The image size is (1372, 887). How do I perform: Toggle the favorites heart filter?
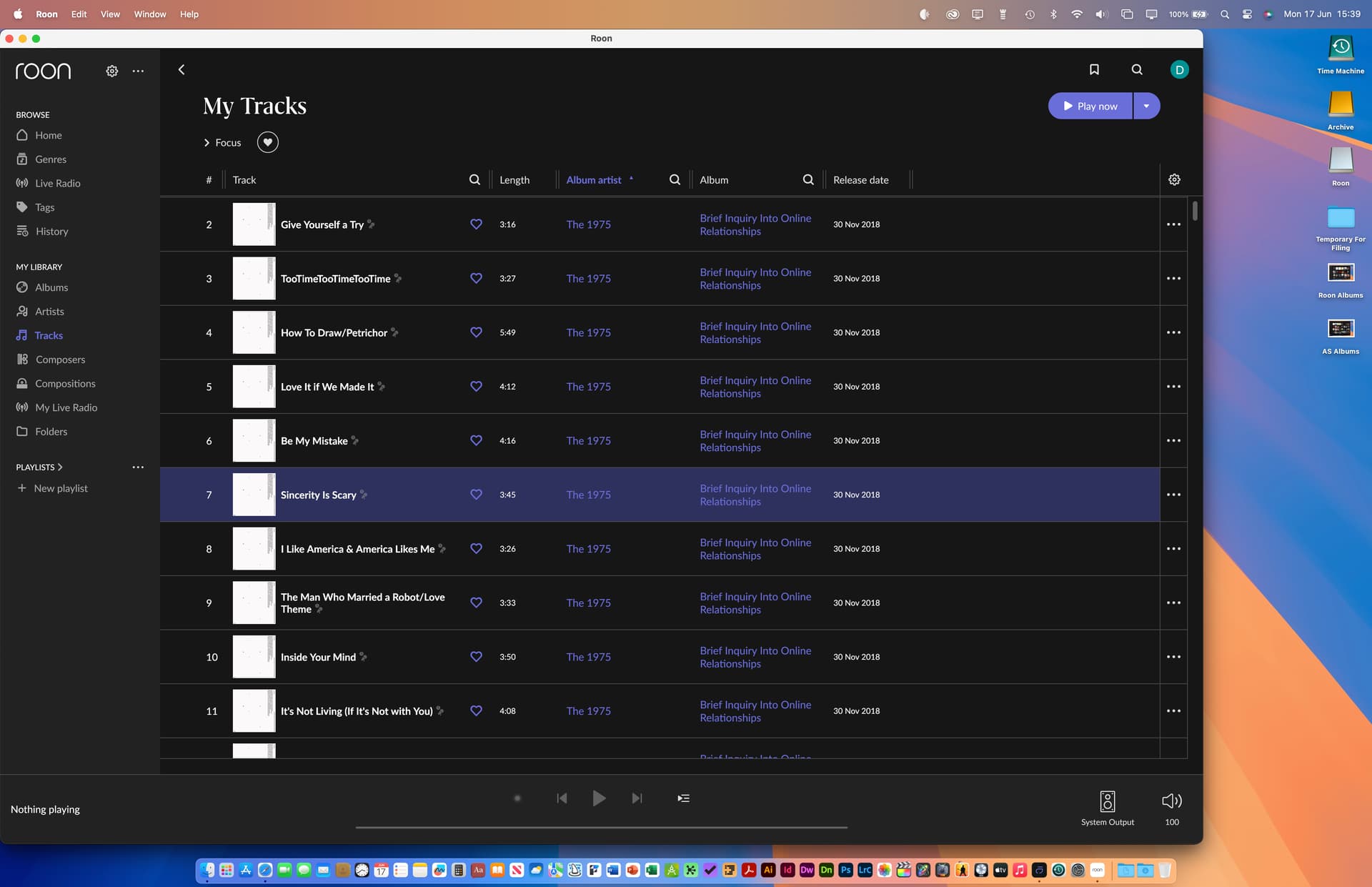click(x=268, y=142)
